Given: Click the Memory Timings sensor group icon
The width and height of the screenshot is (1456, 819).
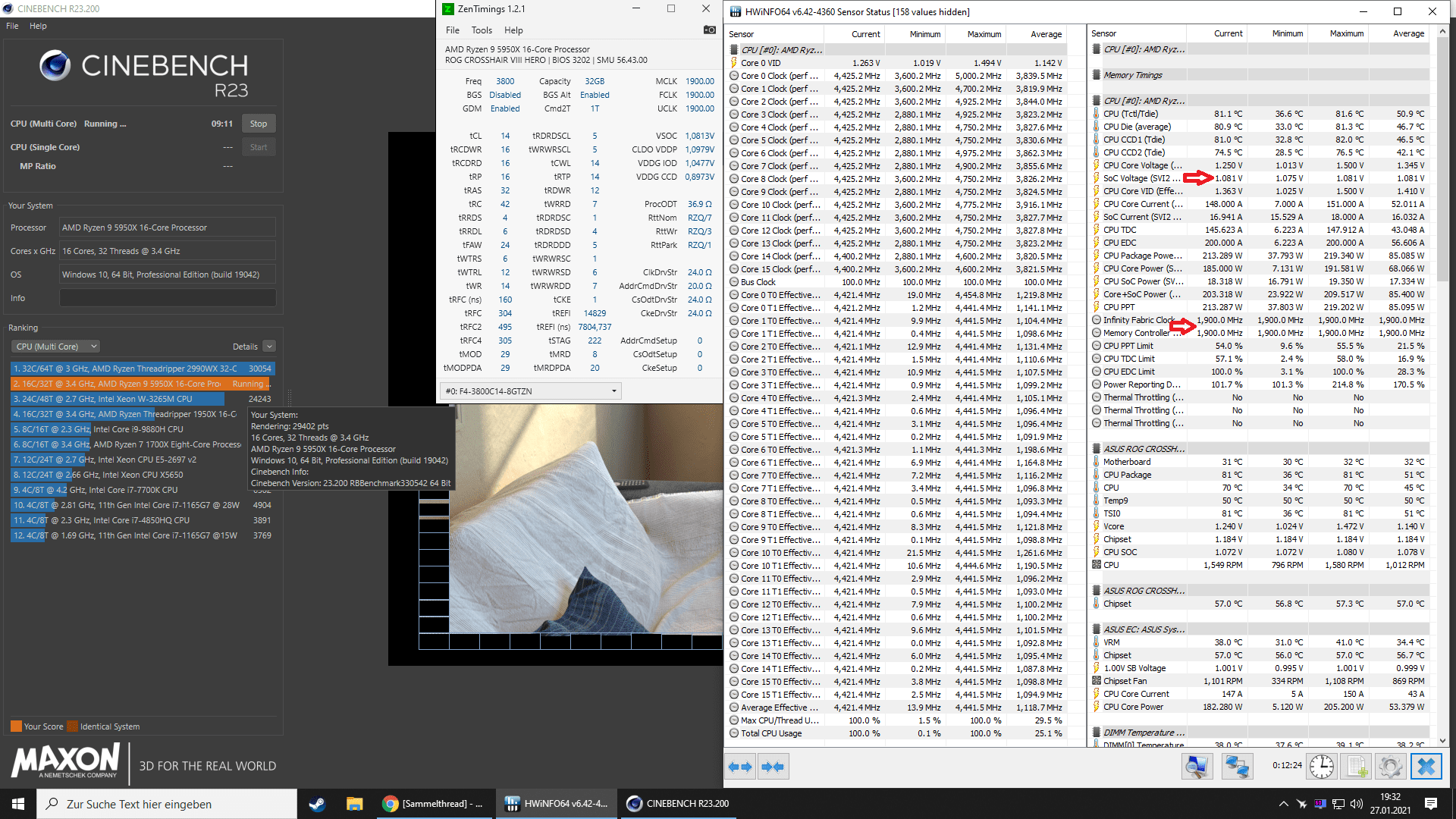Looking at the screenshot, I should (x=1097, y=75).
